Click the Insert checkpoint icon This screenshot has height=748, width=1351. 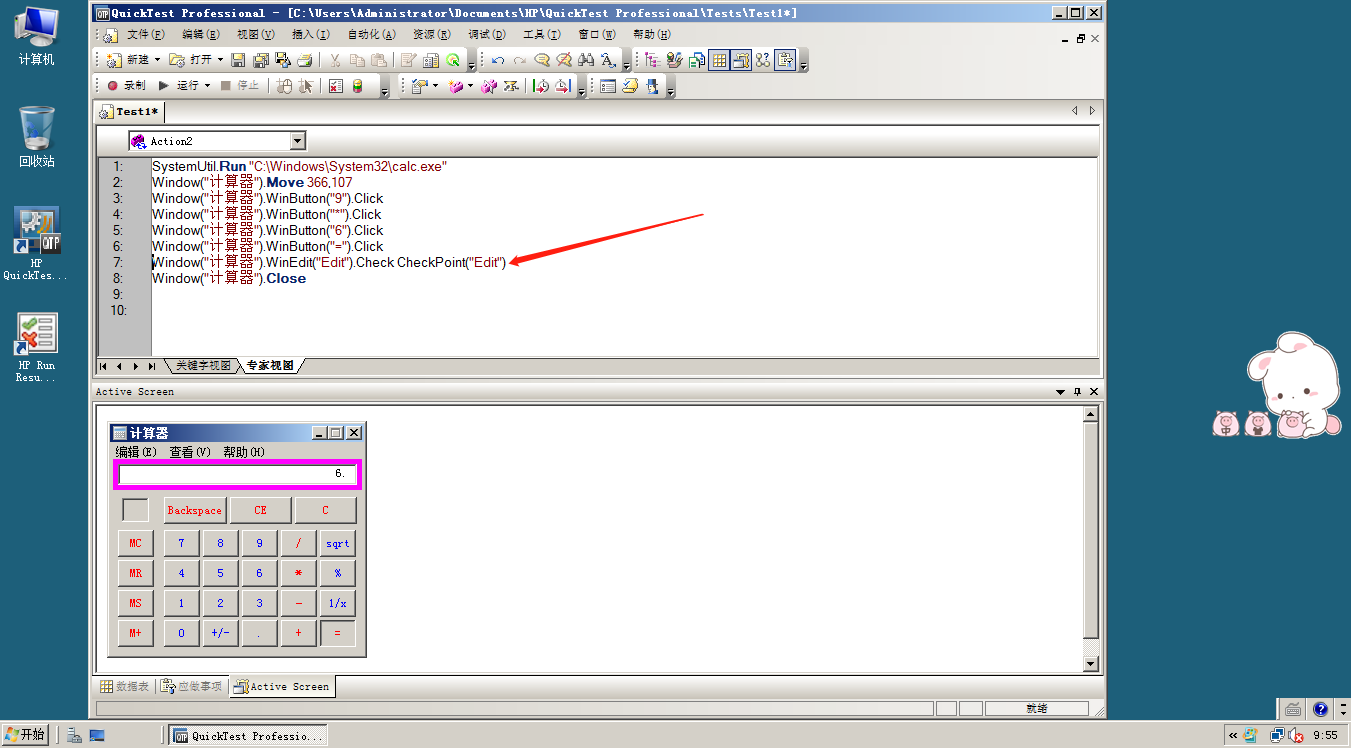[420, 86]
